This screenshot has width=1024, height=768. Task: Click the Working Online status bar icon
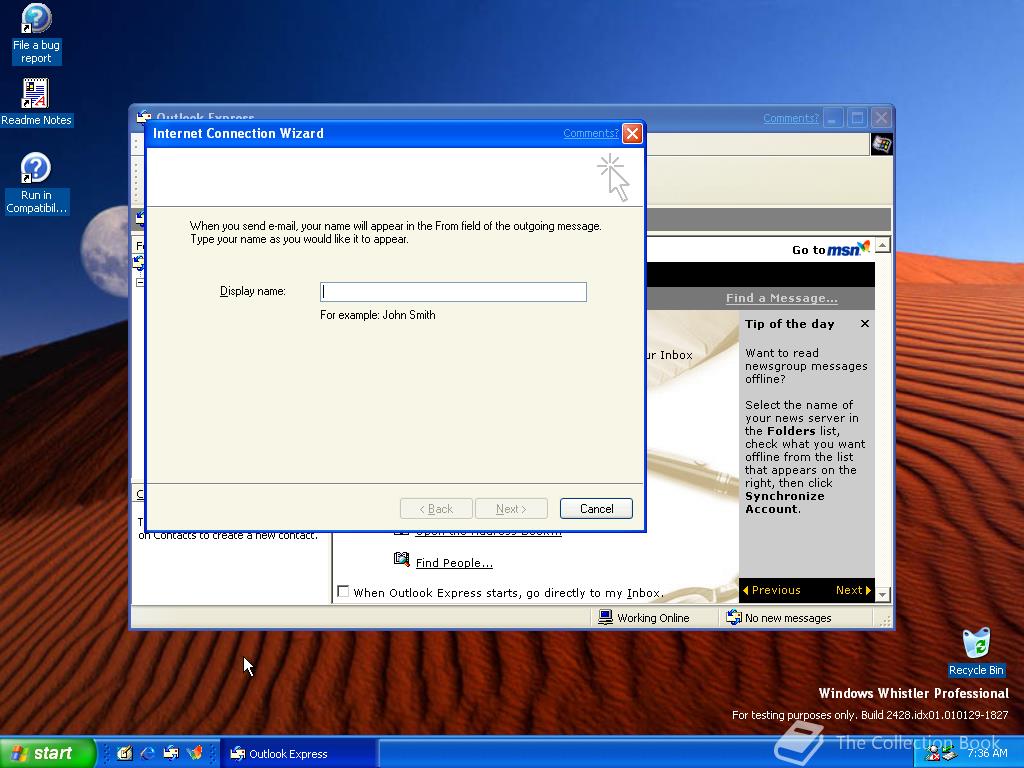pyautogui.click(x=605, y=617)
